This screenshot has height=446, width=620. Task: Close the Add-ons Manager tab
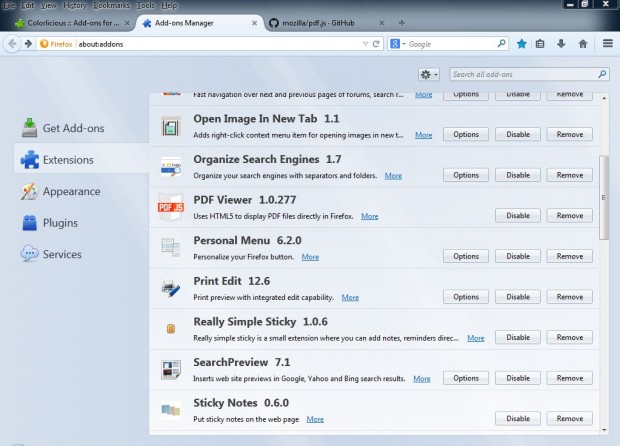click(254, 23)
